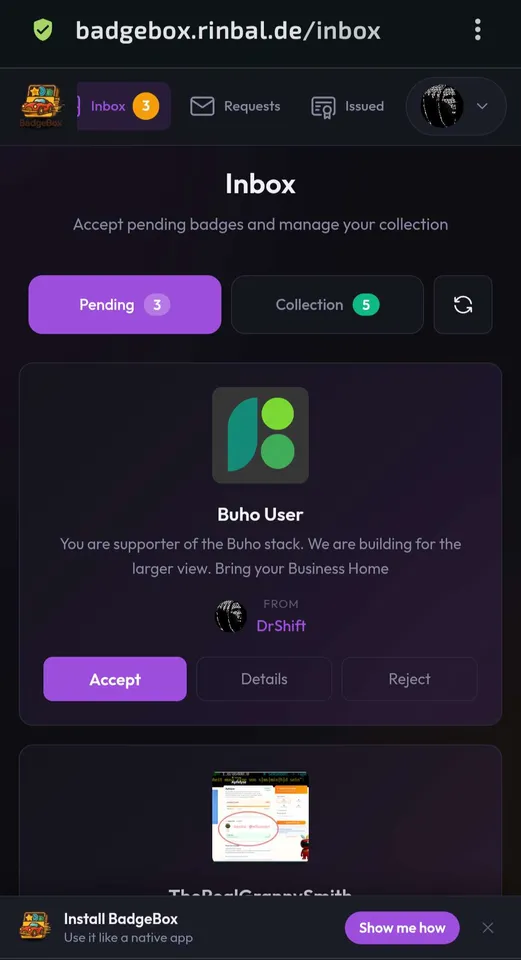Select the Pending tab
Screen dimensions: 521x960
[x=125, y=304]
